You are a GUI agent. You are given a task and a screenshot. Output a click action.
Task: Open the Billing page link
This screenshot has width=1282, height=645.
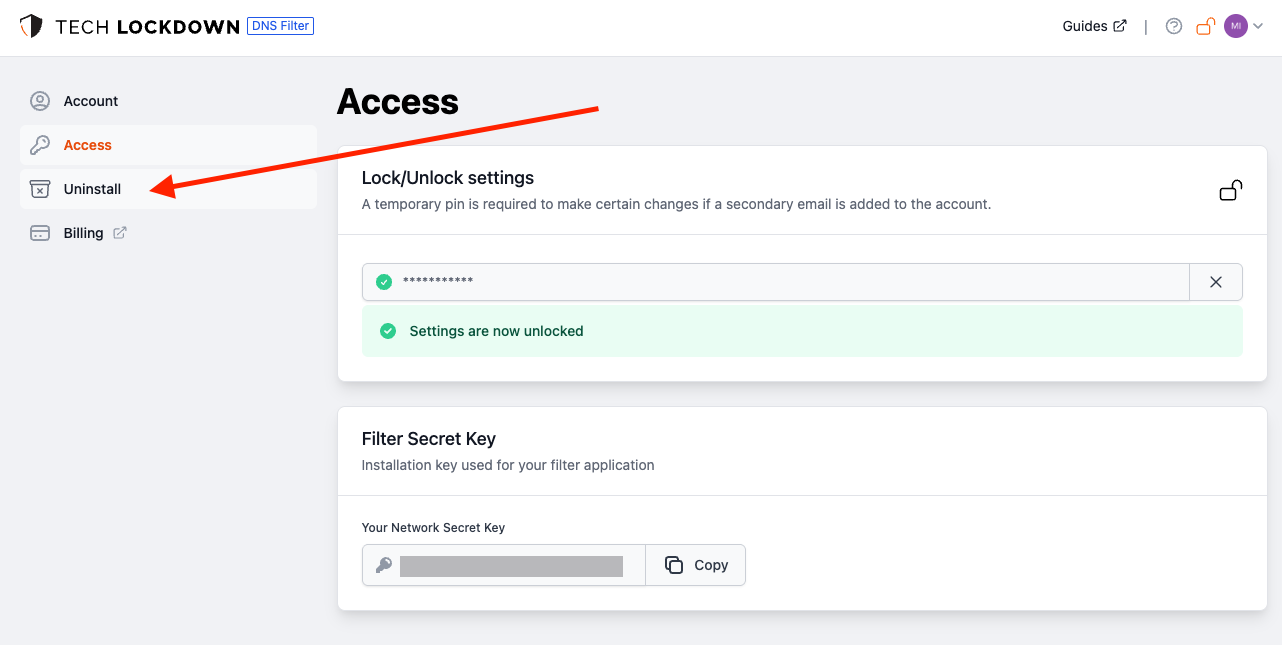[84, 233]
